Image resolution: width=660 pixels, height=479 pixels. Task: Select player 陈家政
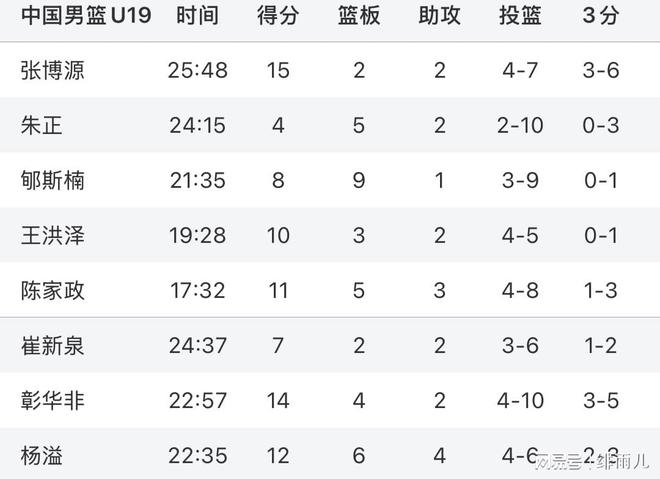pyautogui.click(x=53, y=290)
